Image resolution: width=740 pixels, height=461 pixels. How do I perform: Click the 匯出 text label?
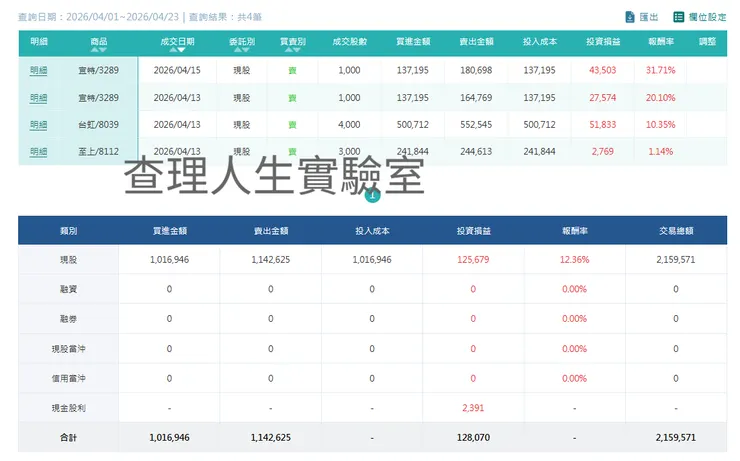(648, 17)
